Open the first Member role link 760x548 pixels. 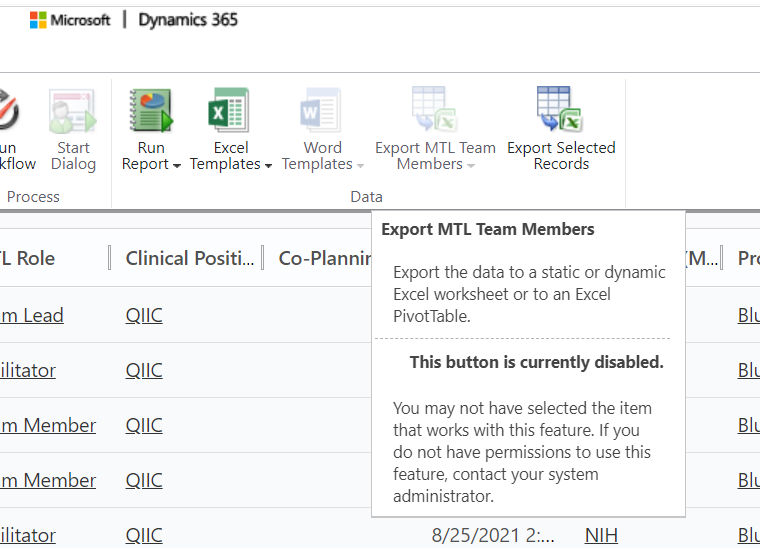point(48,425)
